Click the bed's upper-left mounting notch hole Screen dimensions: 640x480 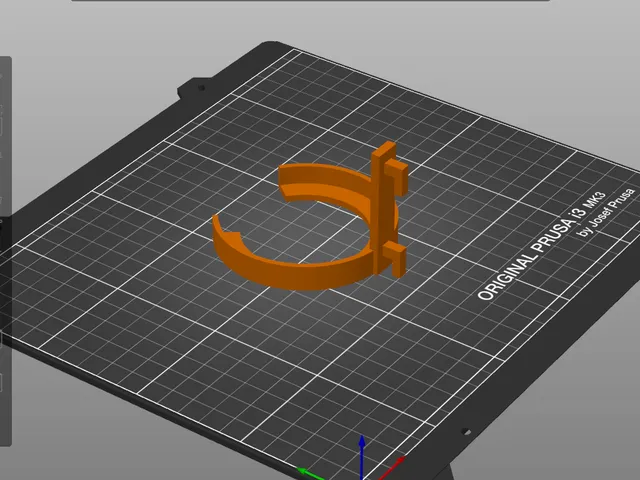(x=201, y=87)
